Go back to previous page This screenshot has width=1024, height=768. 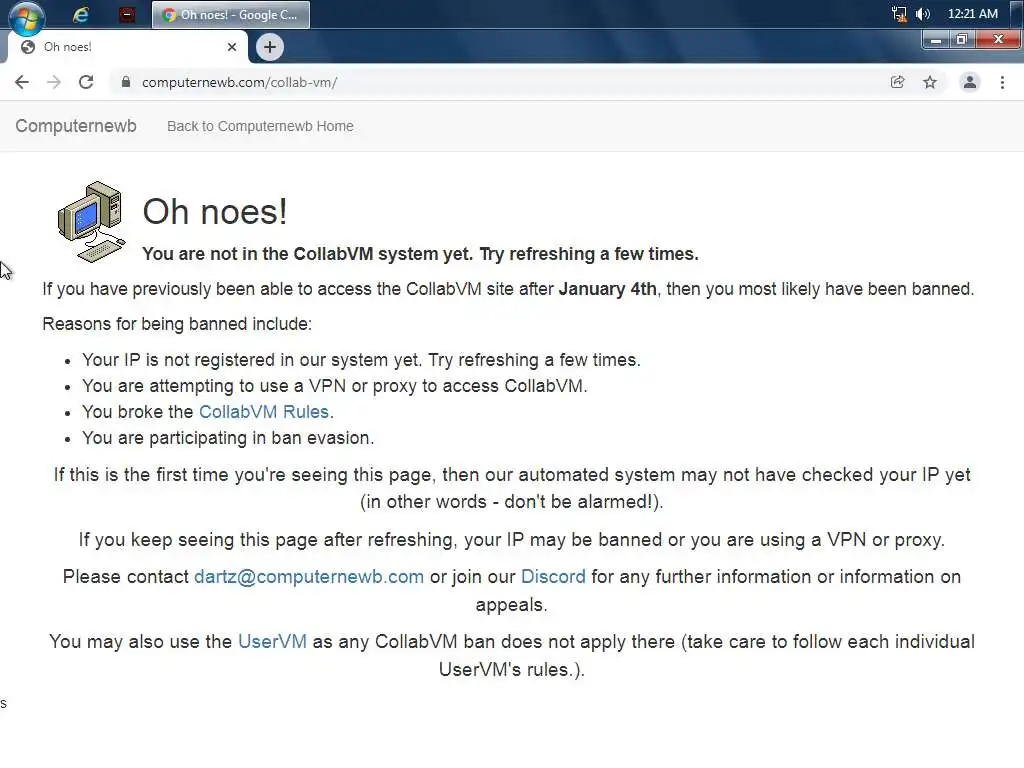coord(22,82)
